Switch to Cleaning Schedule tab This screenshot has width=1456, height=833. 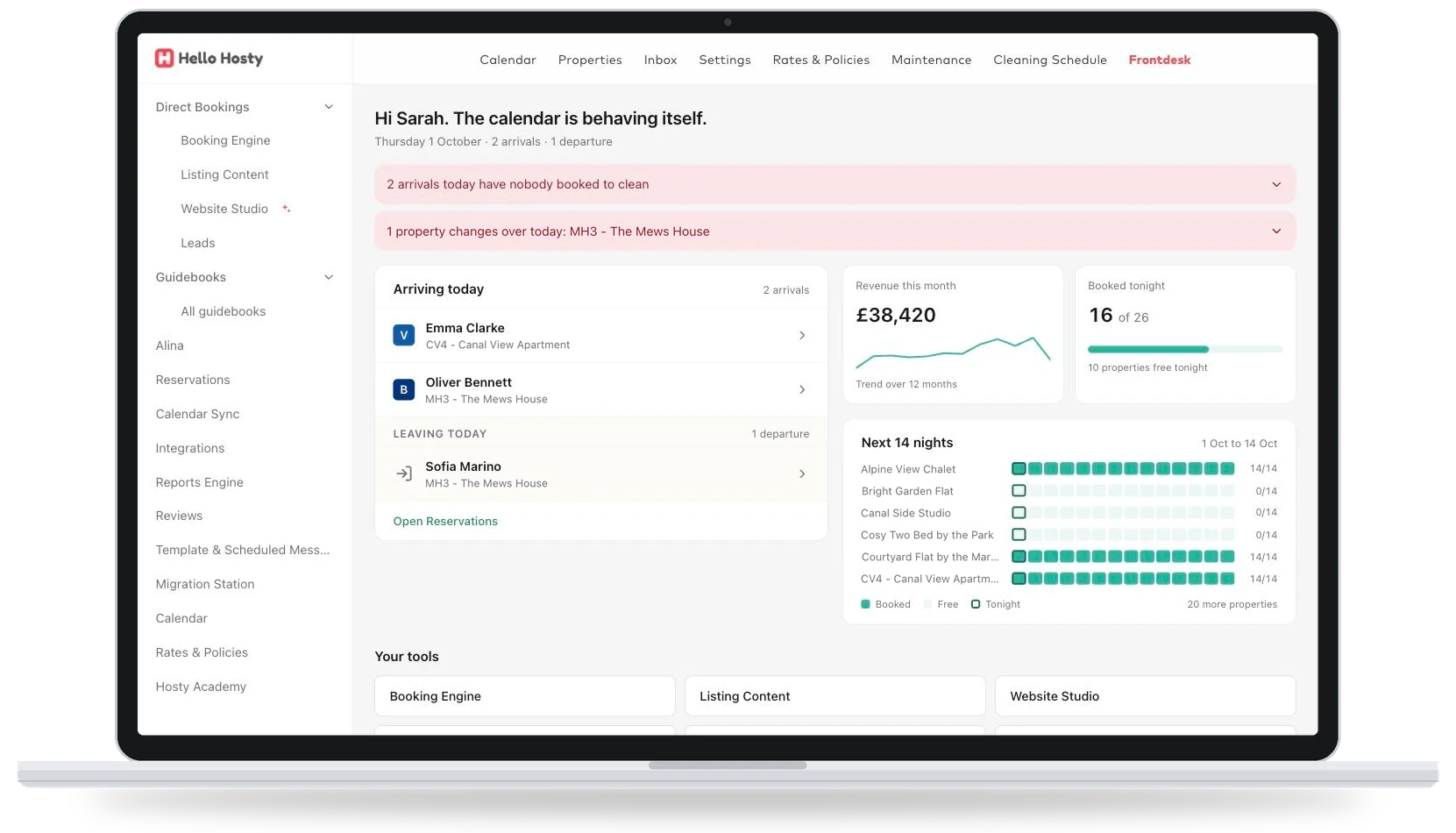pyautogui.click(x=1050, y=60)
